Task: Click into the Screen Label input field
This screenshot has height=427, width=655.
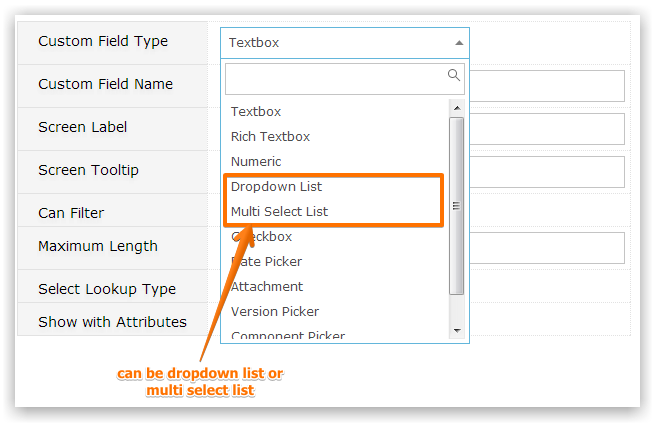Action: 547,129
